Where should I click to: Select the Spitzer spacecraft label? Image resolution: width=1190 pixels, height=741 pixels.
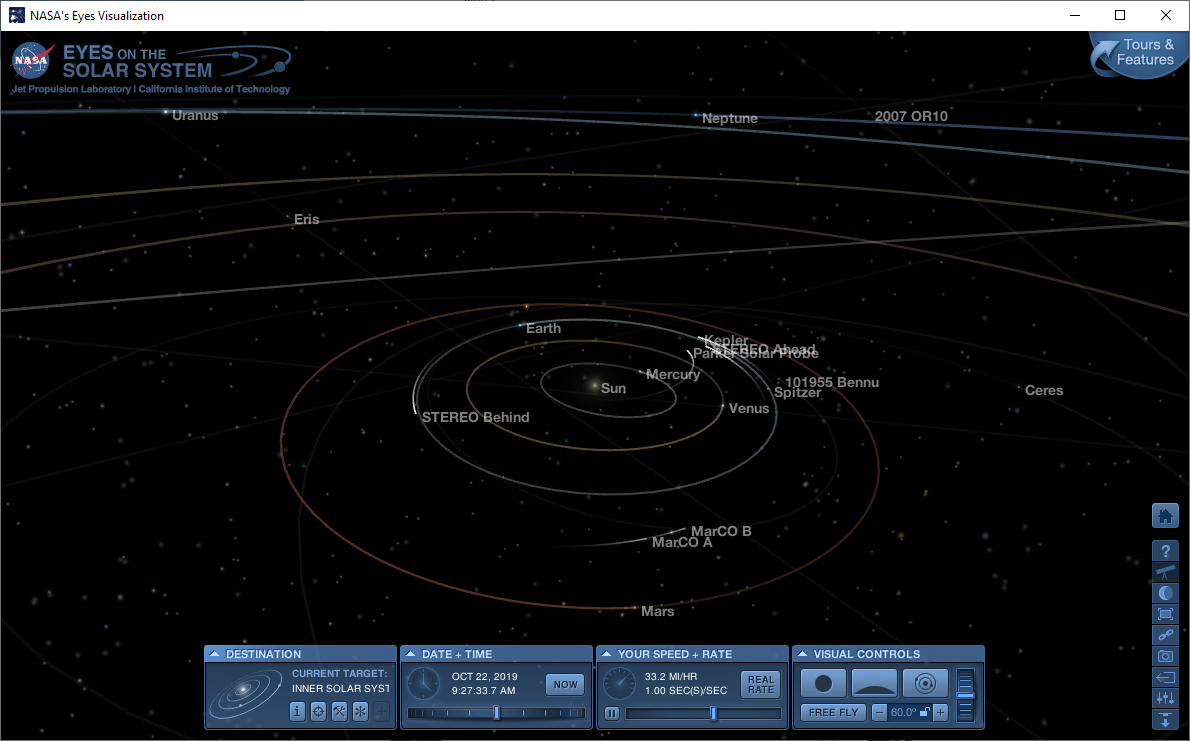[x=797, y=393]
